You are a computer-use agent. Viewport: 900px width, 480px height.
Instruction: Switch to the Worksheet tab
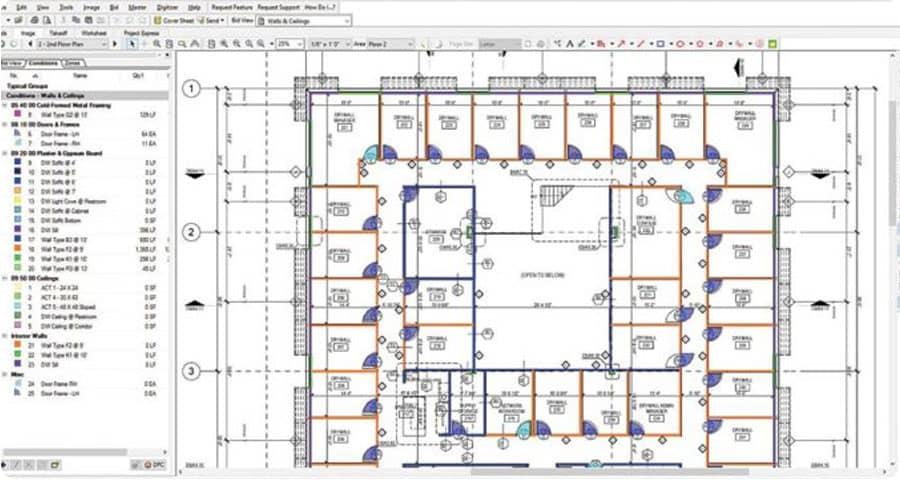[94, 33]
